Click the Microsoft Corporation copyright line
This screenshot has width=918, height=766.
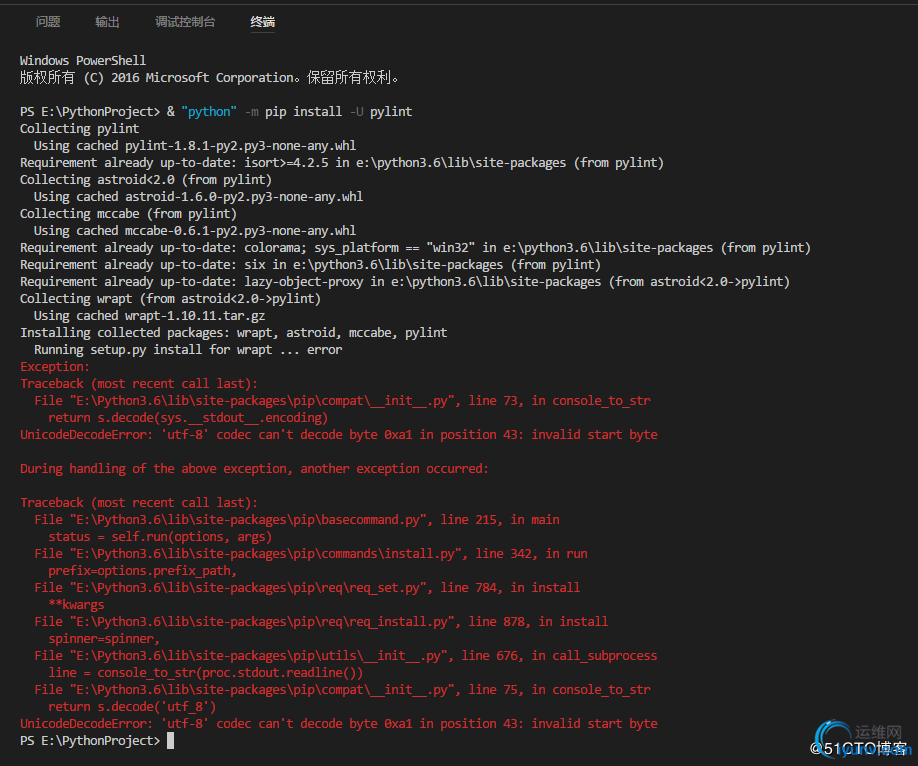click(209, 77)
